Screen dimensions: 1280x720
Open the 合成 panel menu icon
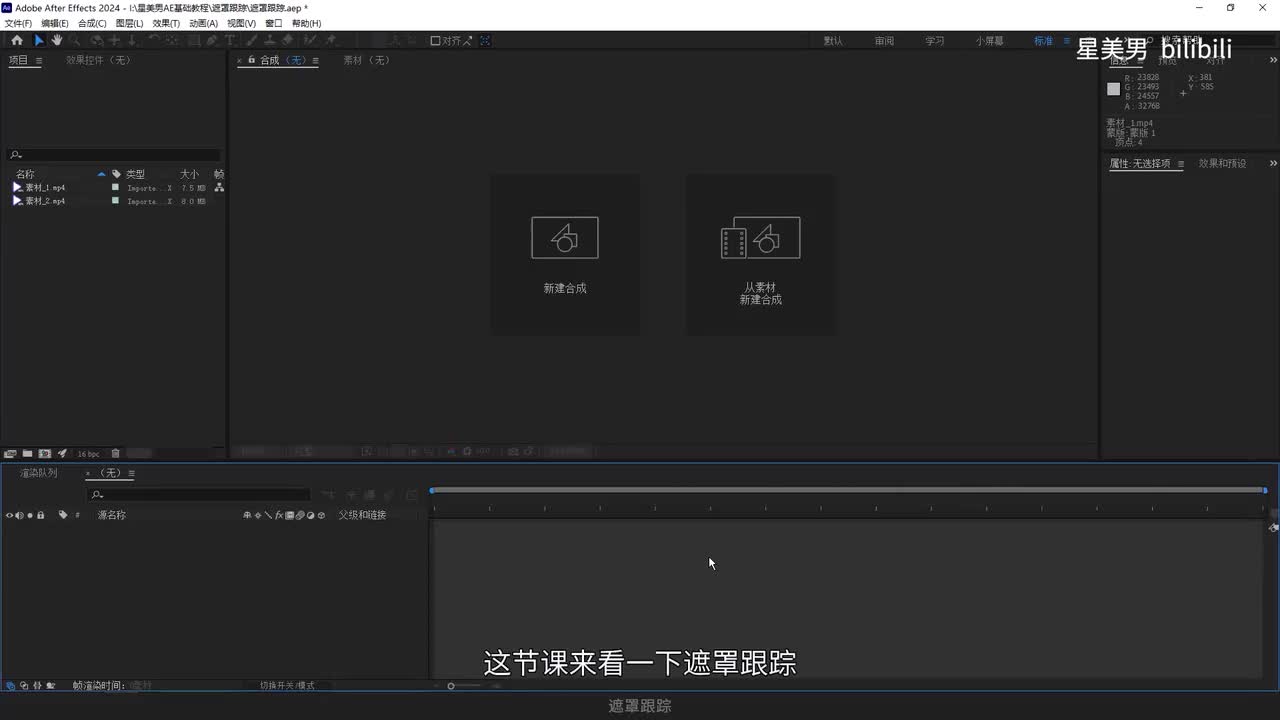click(x=315, y=60)
